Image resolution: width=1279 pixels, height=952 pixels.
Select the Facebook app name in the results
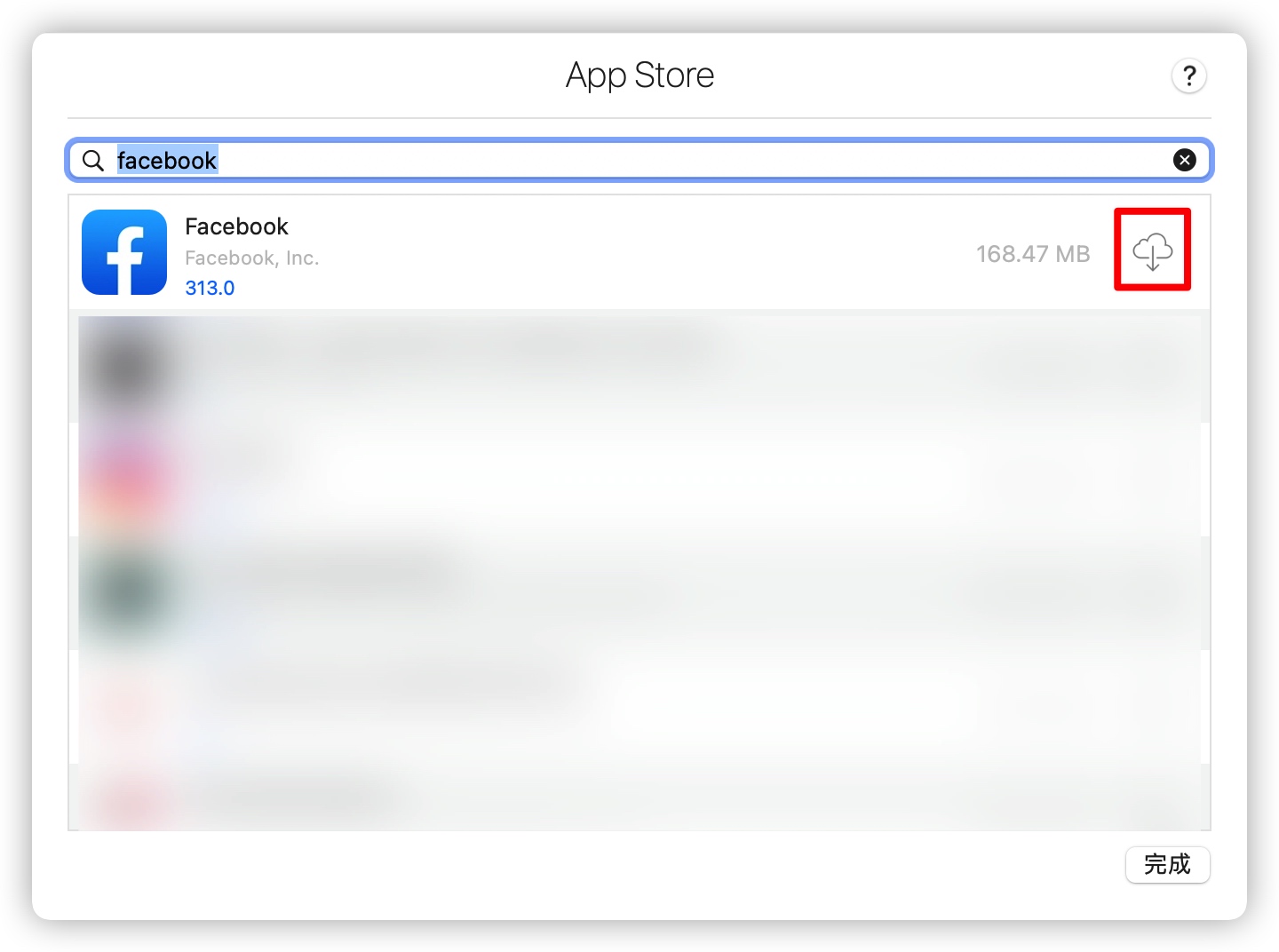pos(236,226)
